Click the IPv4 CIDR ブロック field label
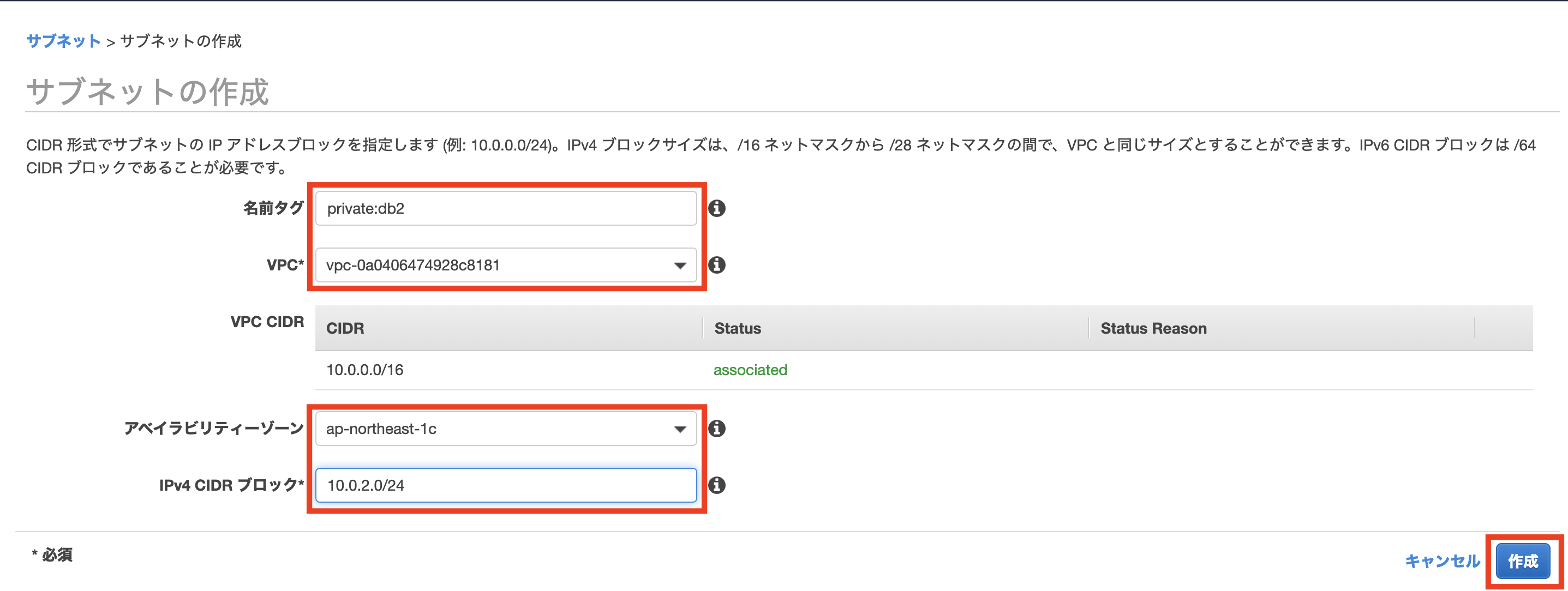Screen dimensions: 1568x591 [x=231, y=485]
